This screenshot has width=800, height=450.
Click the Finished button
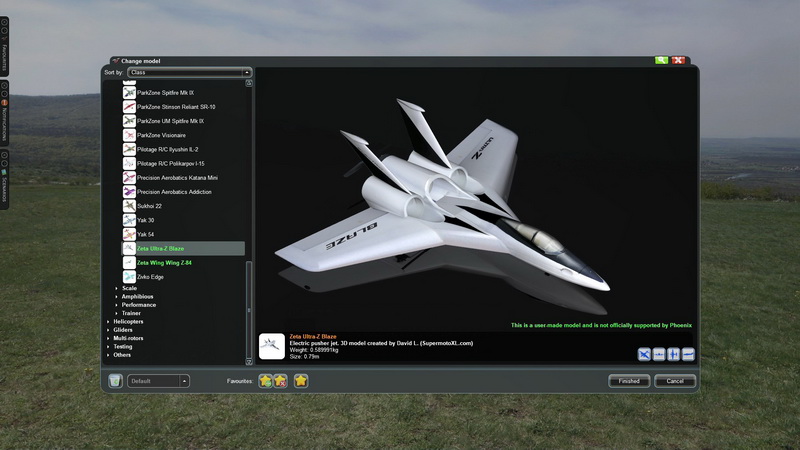tap(629, 381)
